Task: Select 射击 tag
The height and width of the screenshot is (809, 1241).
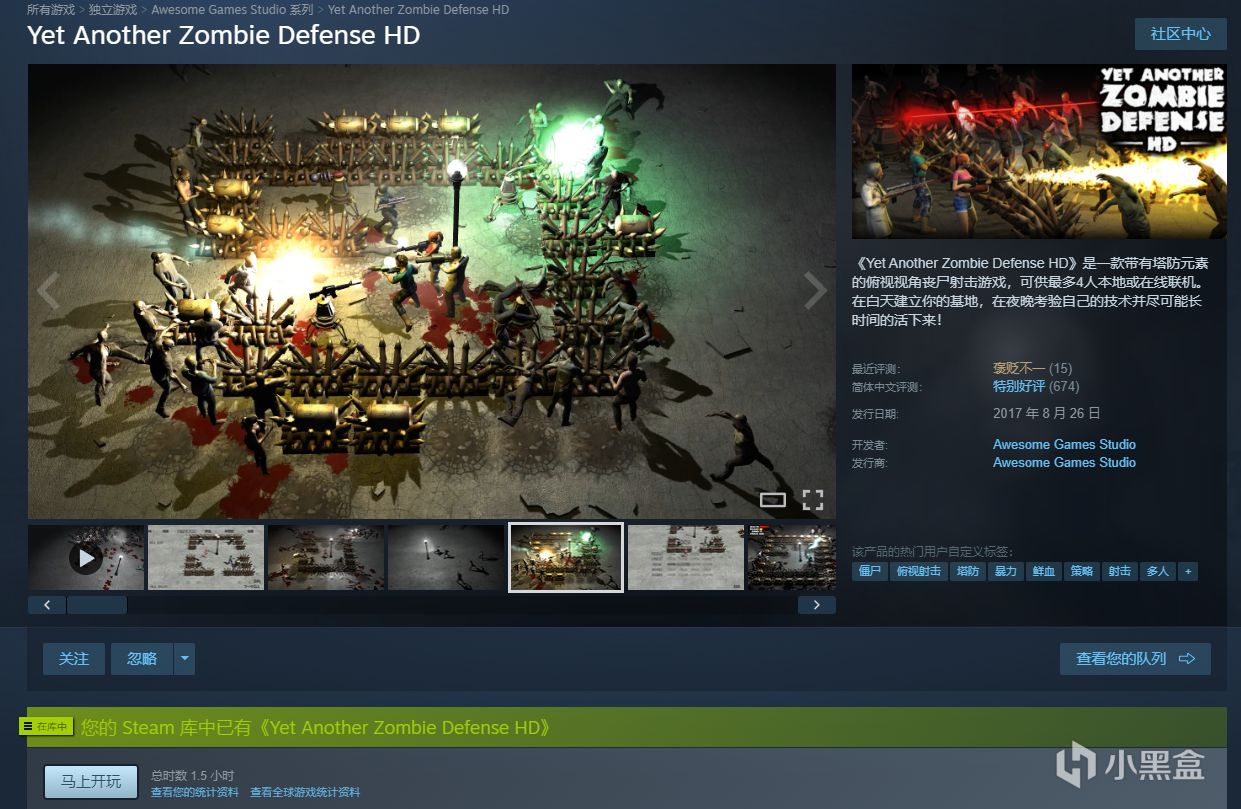Action: coord(1119,571)
